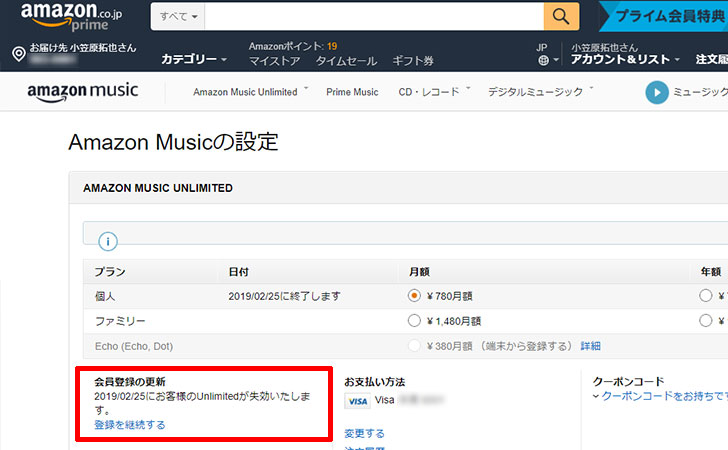The height and width of the screenshot is (450, 728).
Task: Click the クーポンコード heading
Action: pyautogui.click(x=629, y=382)
